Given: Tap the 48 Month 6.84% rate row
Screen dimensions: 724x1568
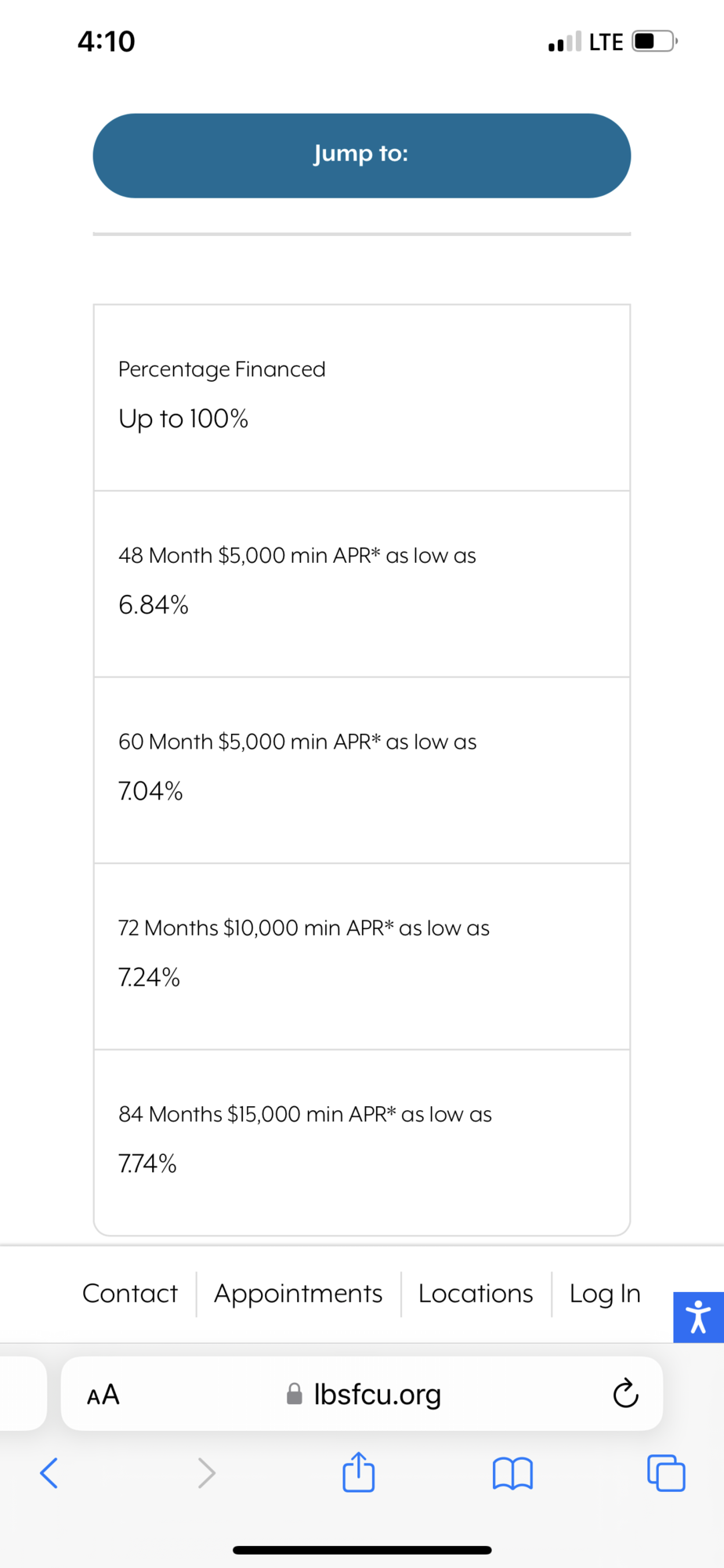Looking at the screenshot, I should click(x=361, y=583).
